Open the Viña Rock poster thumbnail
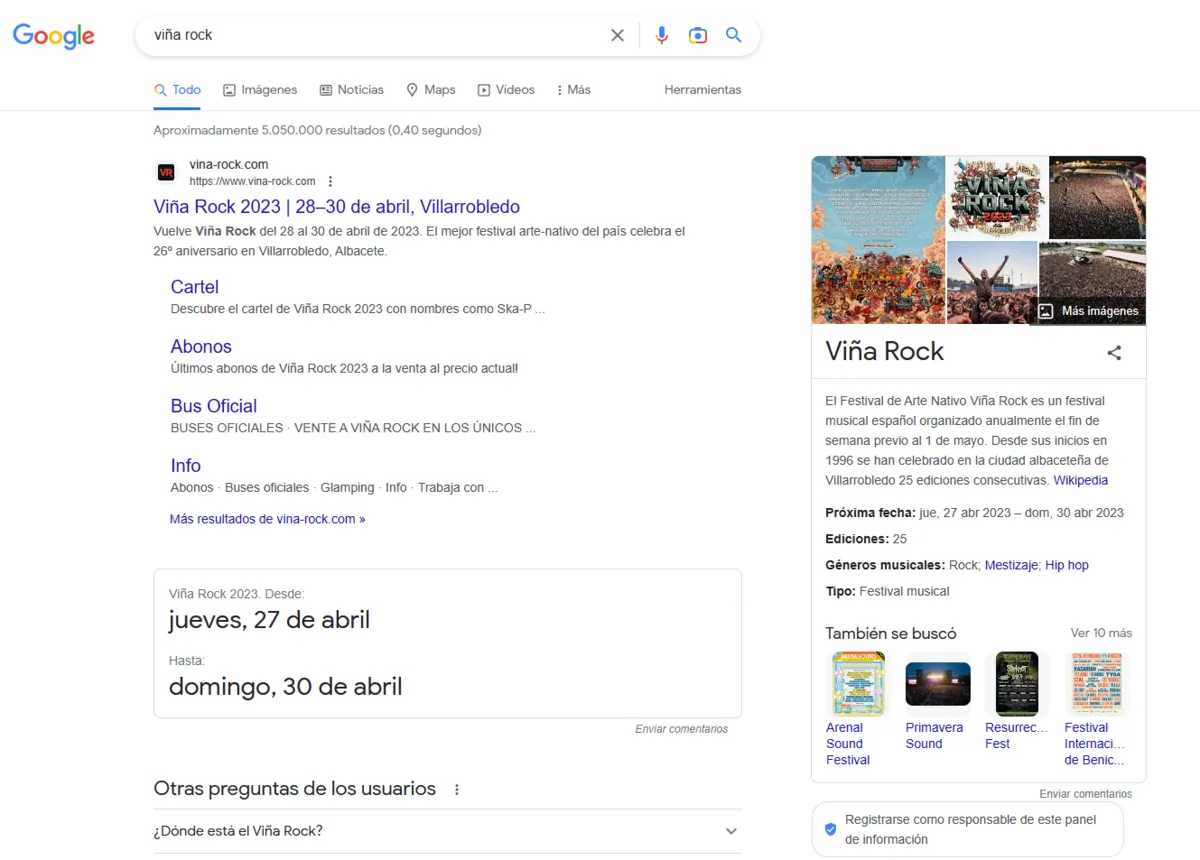 [878, 239]
